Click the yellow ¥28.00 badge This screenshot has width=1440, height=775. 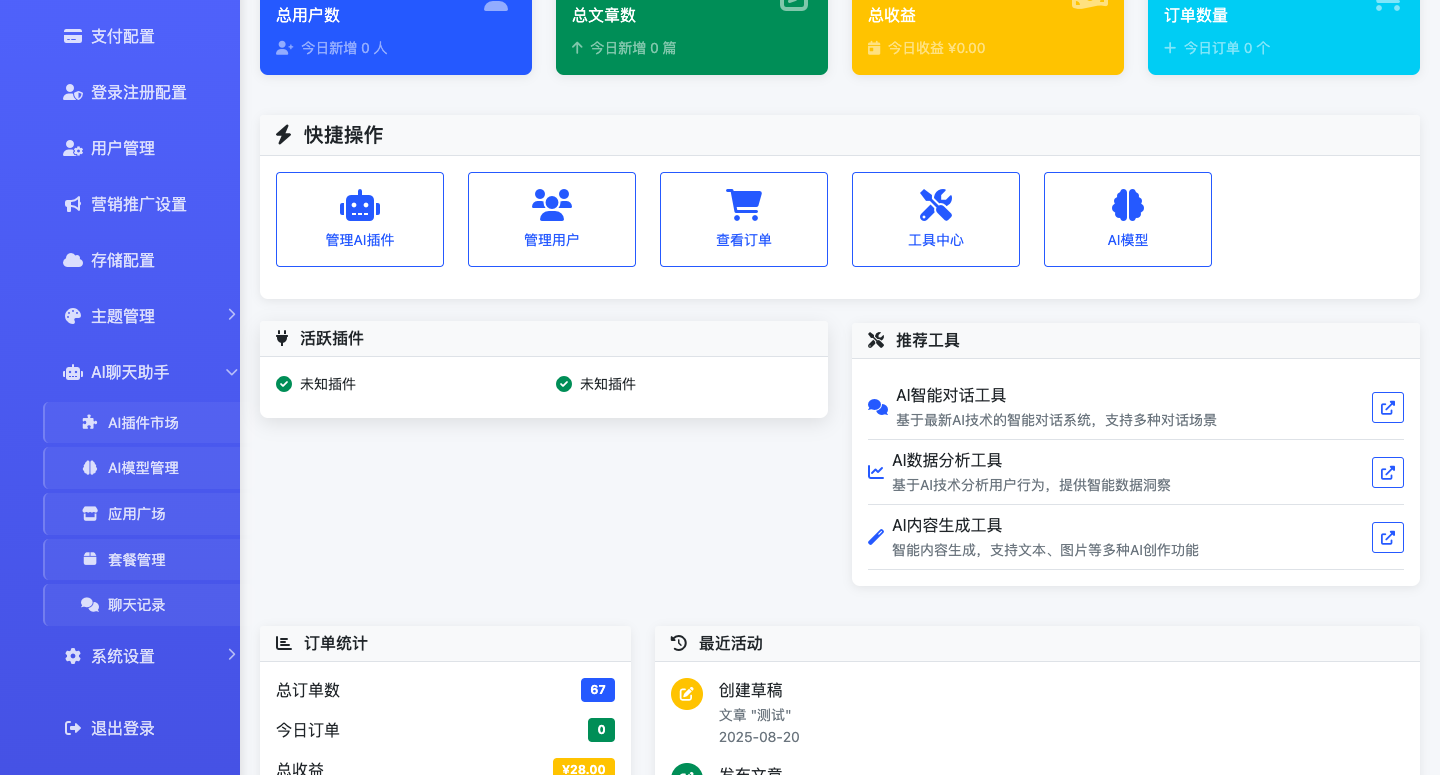click(584, 769)
